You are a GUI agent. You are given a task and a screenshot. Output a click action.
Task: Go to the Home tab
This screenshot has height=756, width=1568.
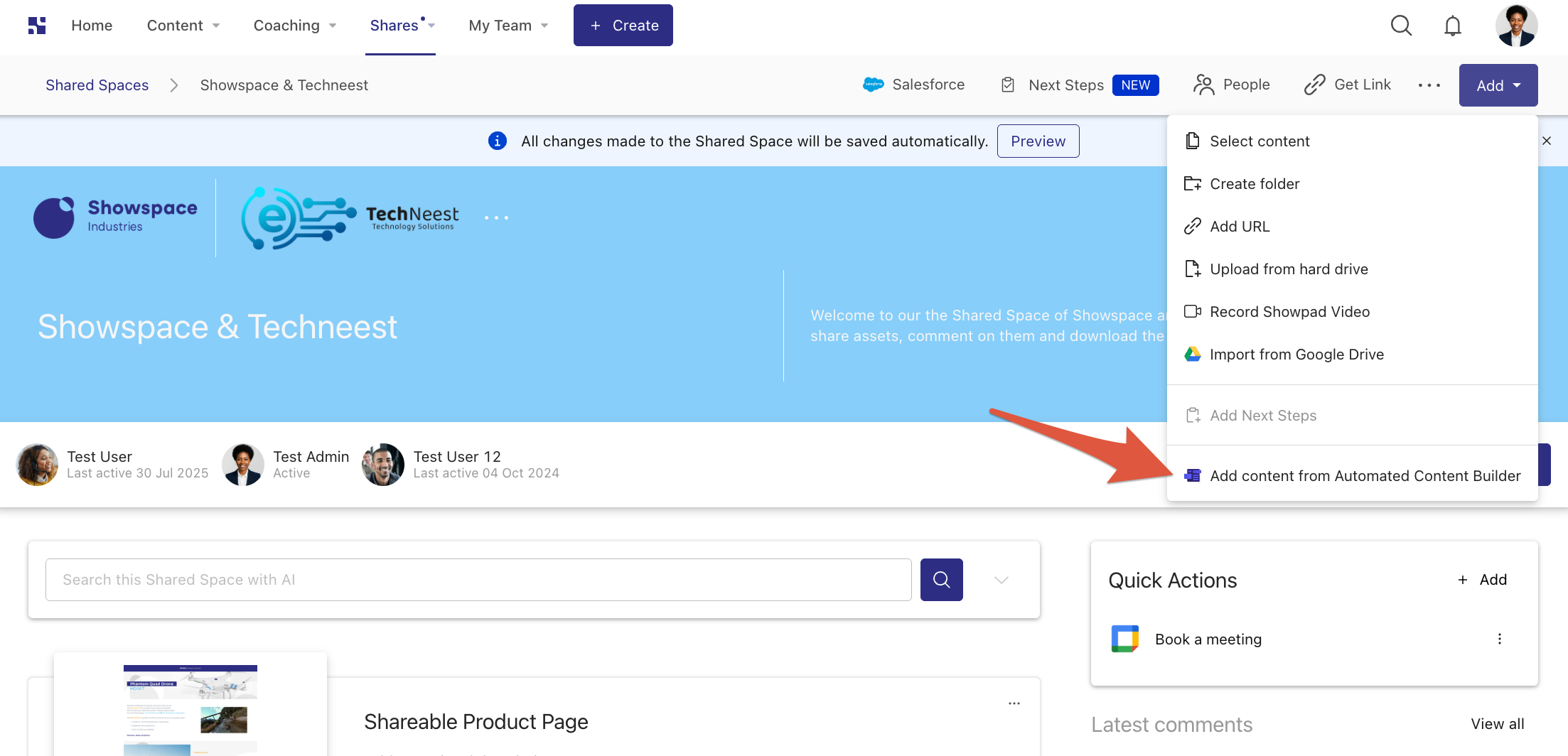[x=92, y=26]
